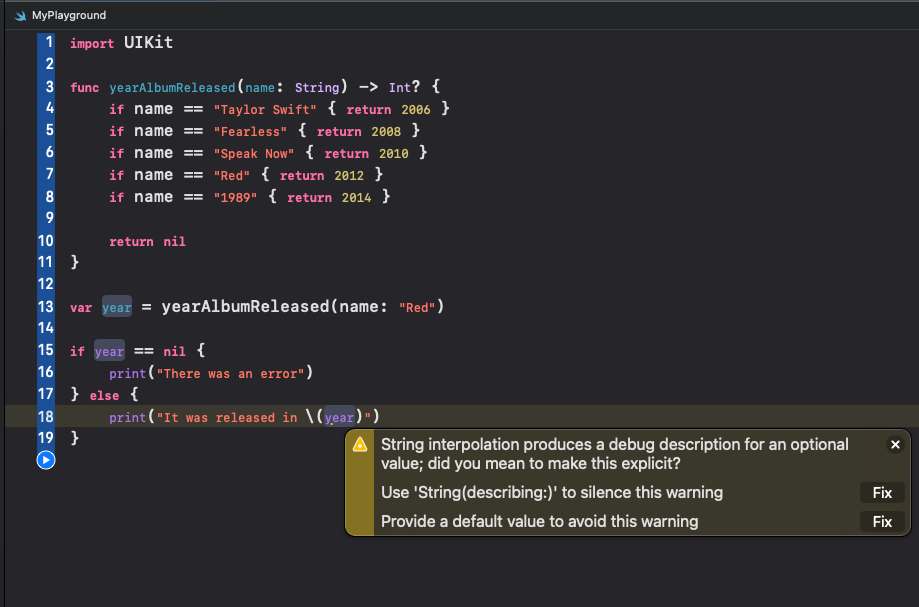Click 'return nil' on line 10
The image size is (919, 607).
click(147, 241)
